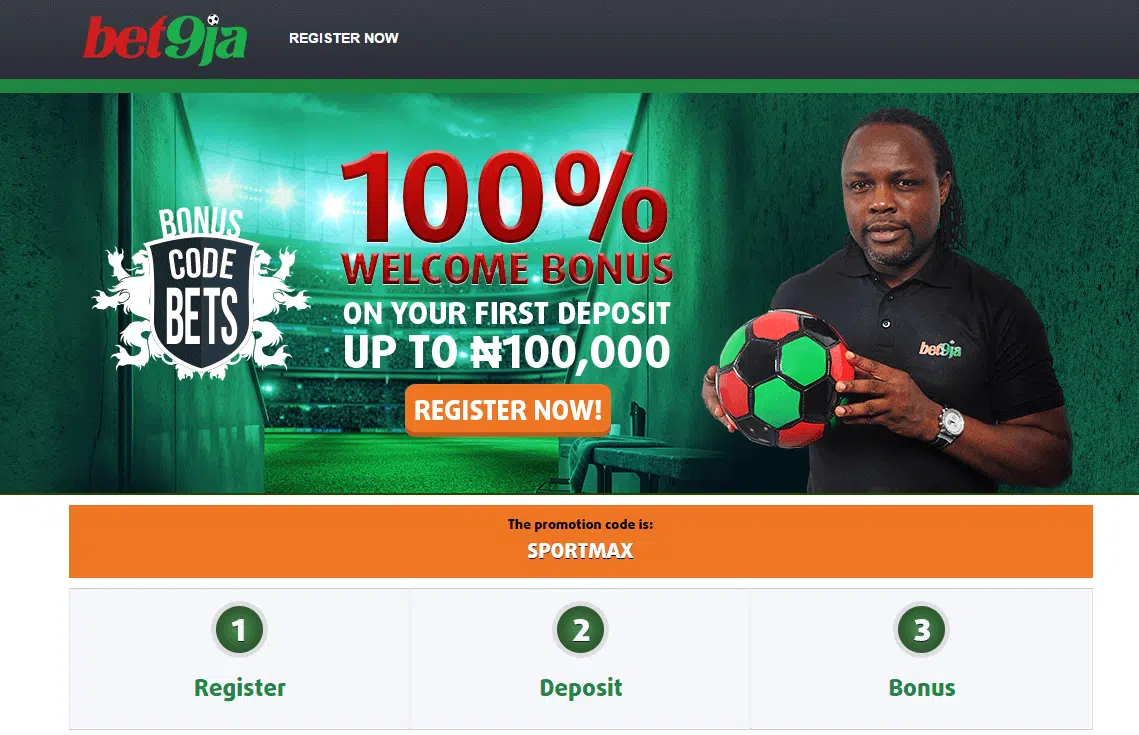Click the man's wristwatch
The height and width of the screenshot is (735, 1139).
(949, 426)
